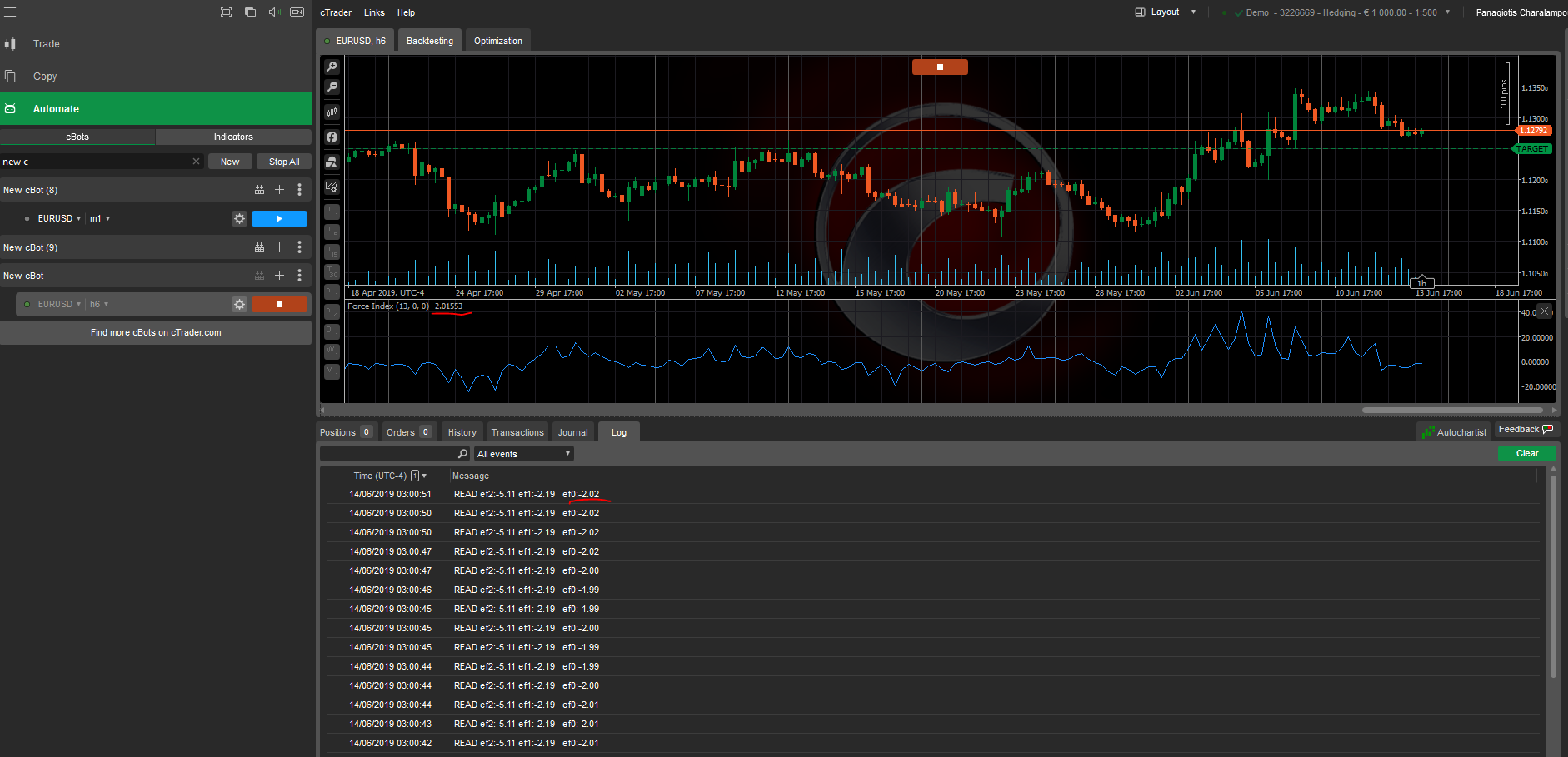Mute sounds with the speaker icon
This screenshot has height=757, width=1568.
pyautogui.click(x=274, y=12)
